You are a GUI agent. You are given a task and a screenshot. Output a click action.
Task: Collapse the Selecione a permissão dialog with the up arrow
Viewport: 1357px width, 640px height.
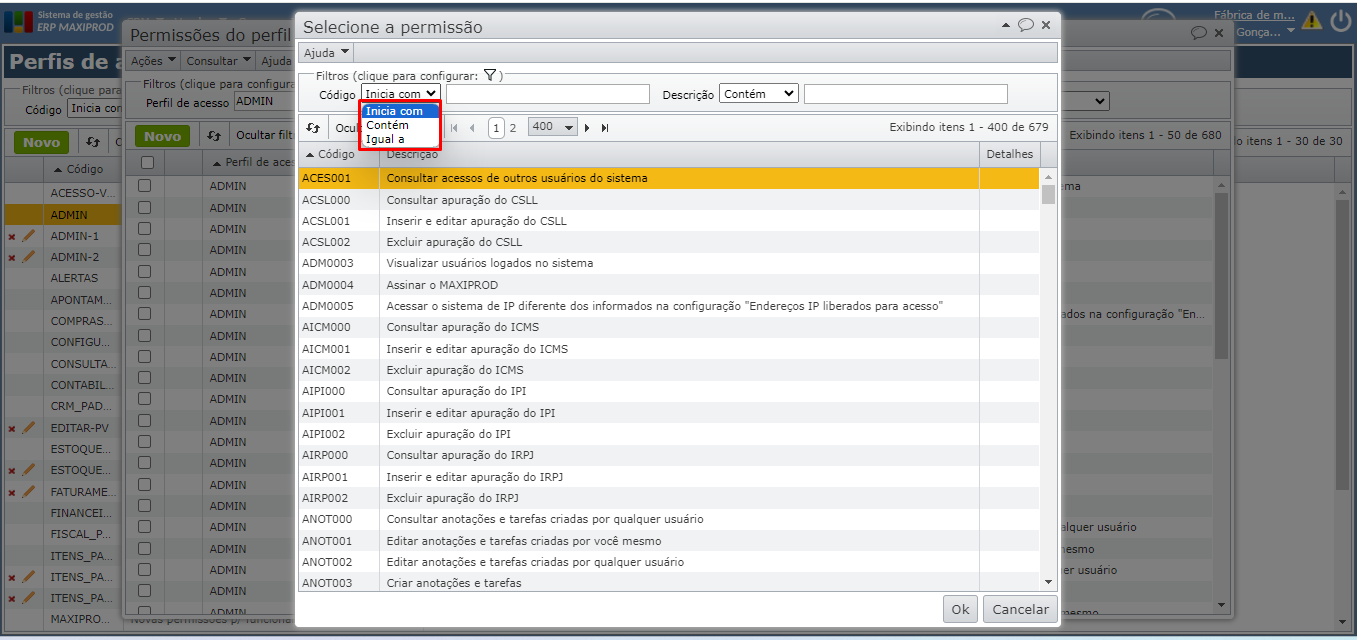pyautogui.click(x=1006, y=25)
